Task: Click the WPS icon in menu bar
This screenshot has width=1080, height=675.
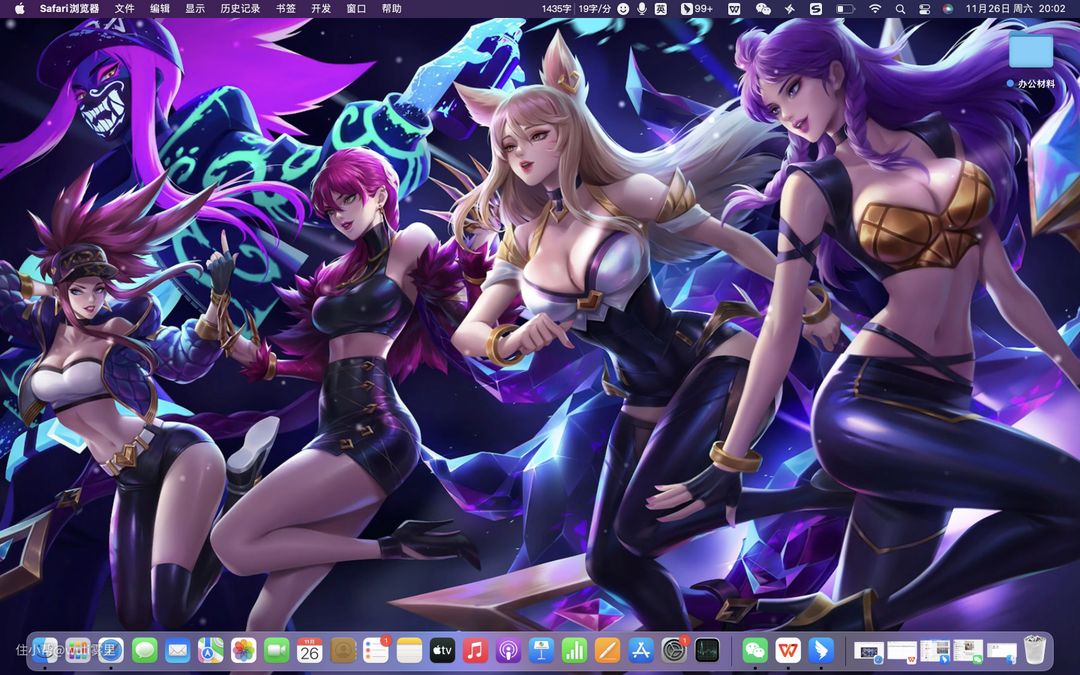Action: pyautogui.click(x=734, y=8)
